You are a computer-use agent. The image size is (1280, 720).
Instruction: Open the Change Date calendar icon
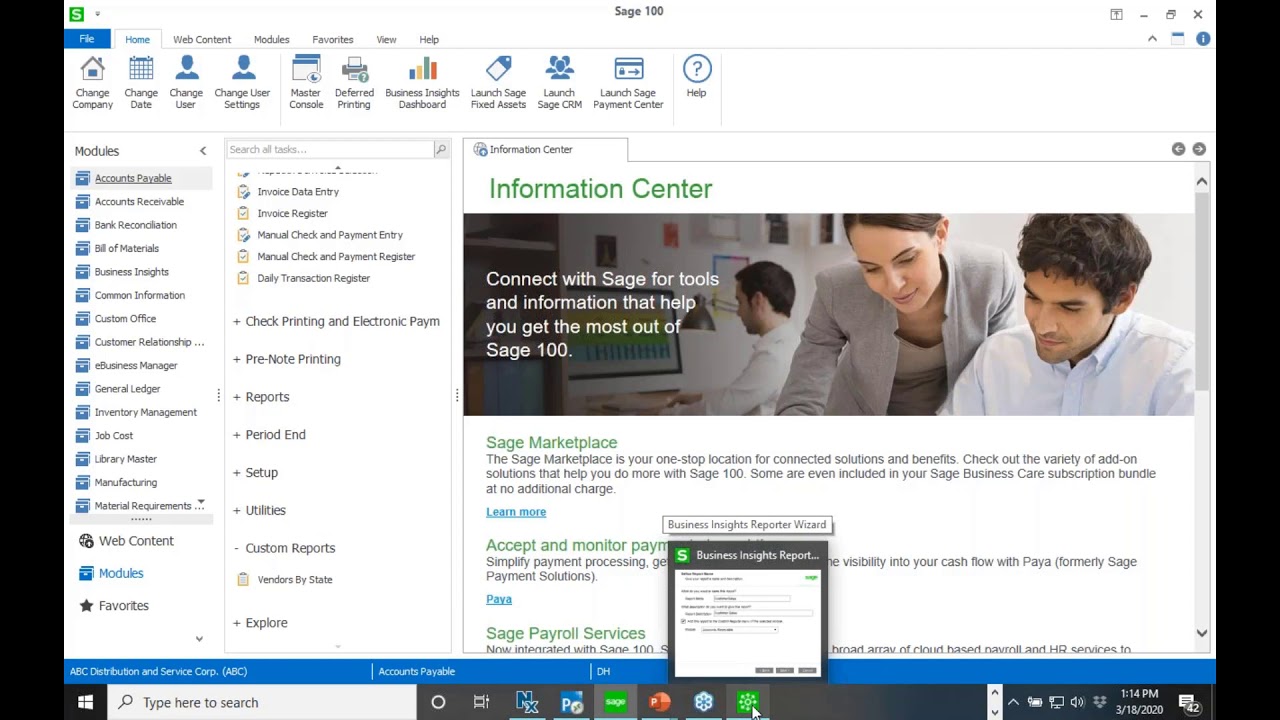click(x=141, y=82)
